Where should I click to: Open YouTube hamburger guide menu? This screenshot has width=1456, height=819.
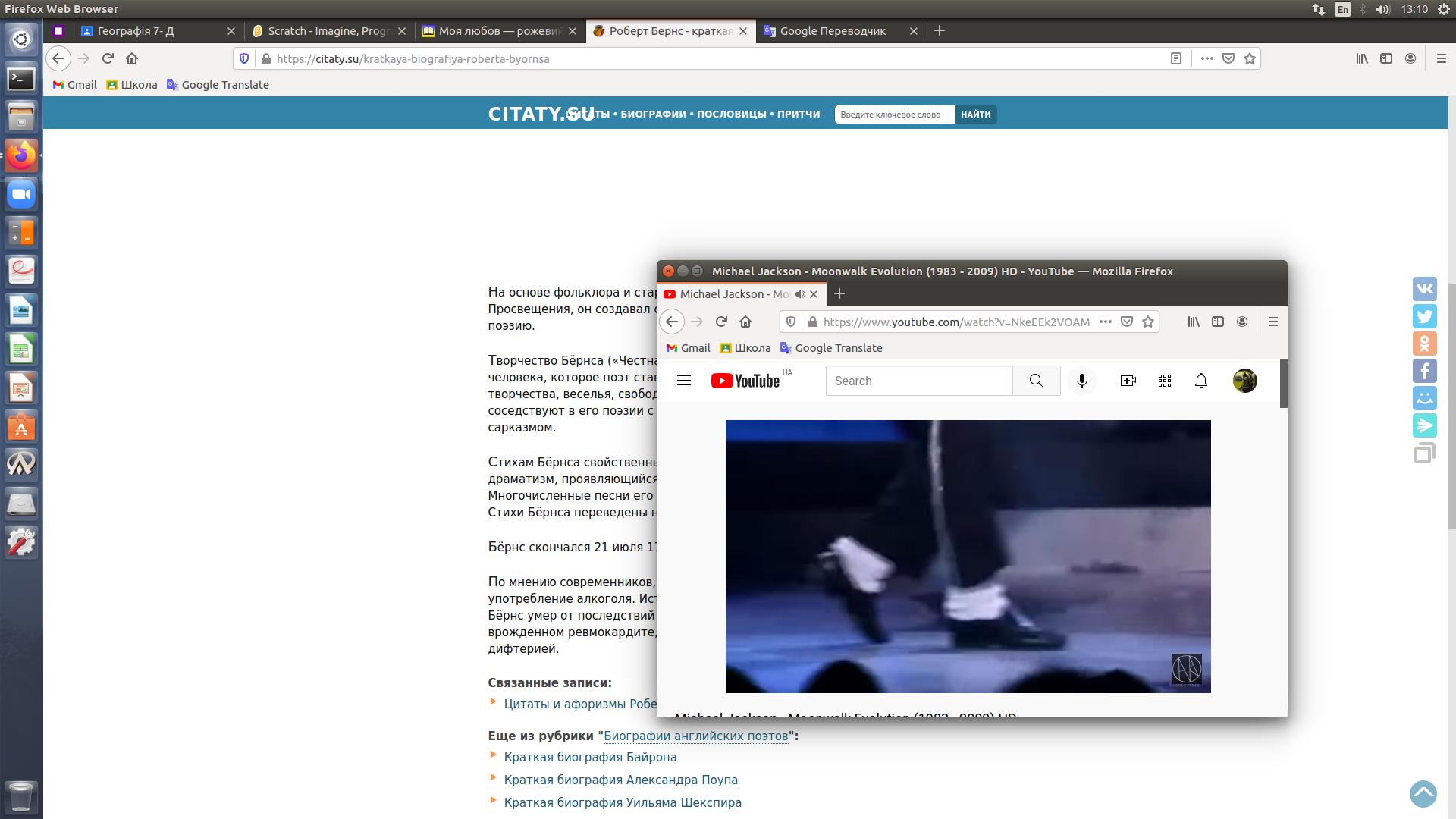coord(684,381)
